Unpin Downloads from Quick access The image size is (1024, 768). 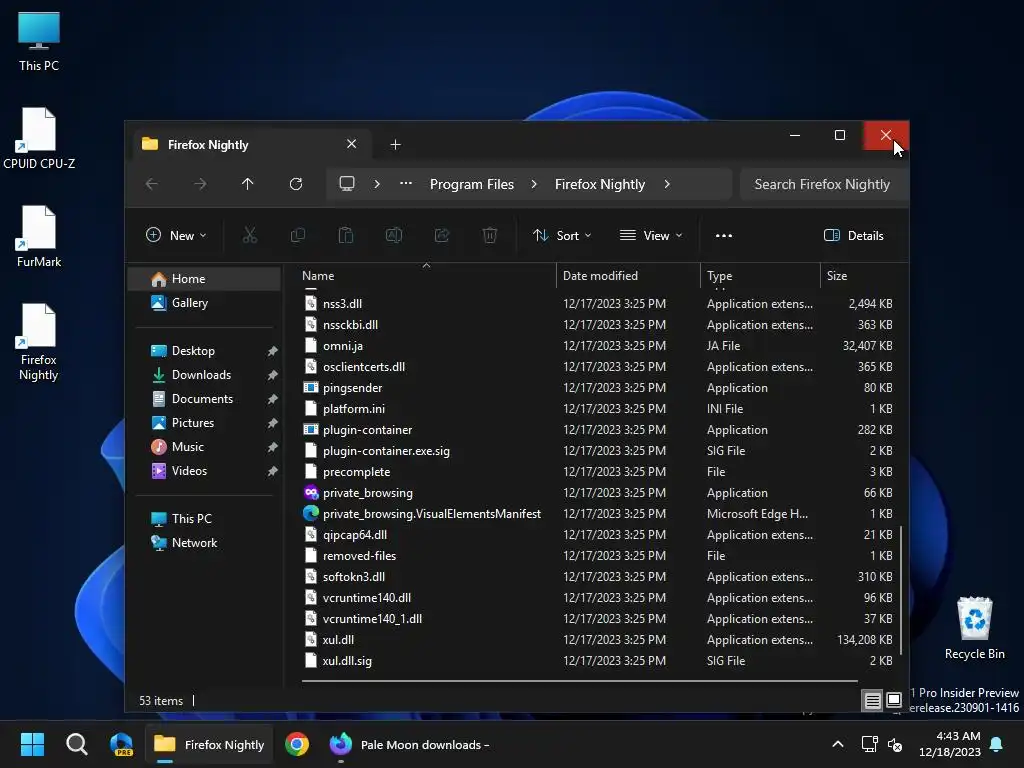272,375
